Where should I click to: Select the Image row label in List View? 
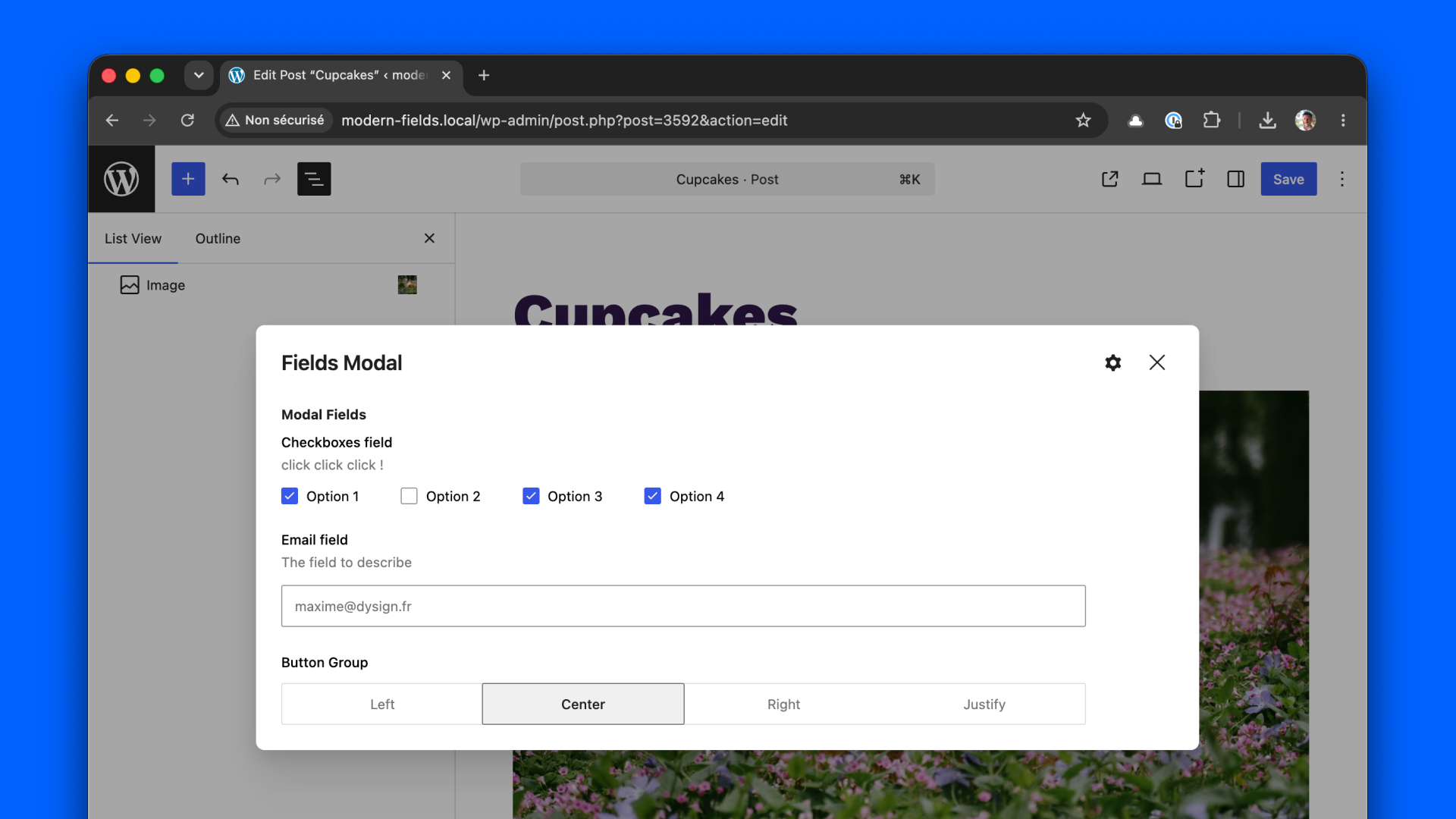pyautogui.click(x=165, y=285)
